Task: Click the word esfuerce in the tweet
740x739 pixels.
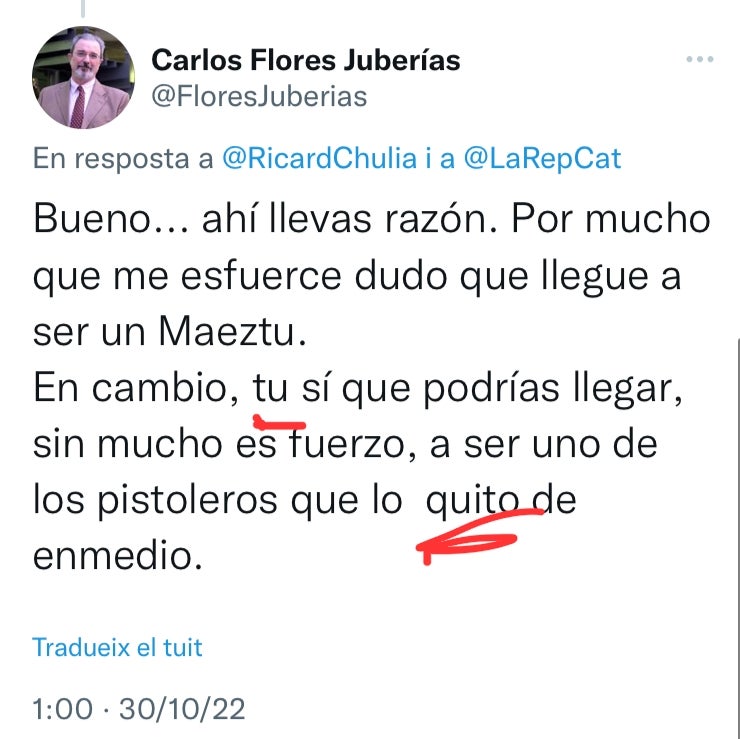Action: pyautogui.click(x=261, y=276)
